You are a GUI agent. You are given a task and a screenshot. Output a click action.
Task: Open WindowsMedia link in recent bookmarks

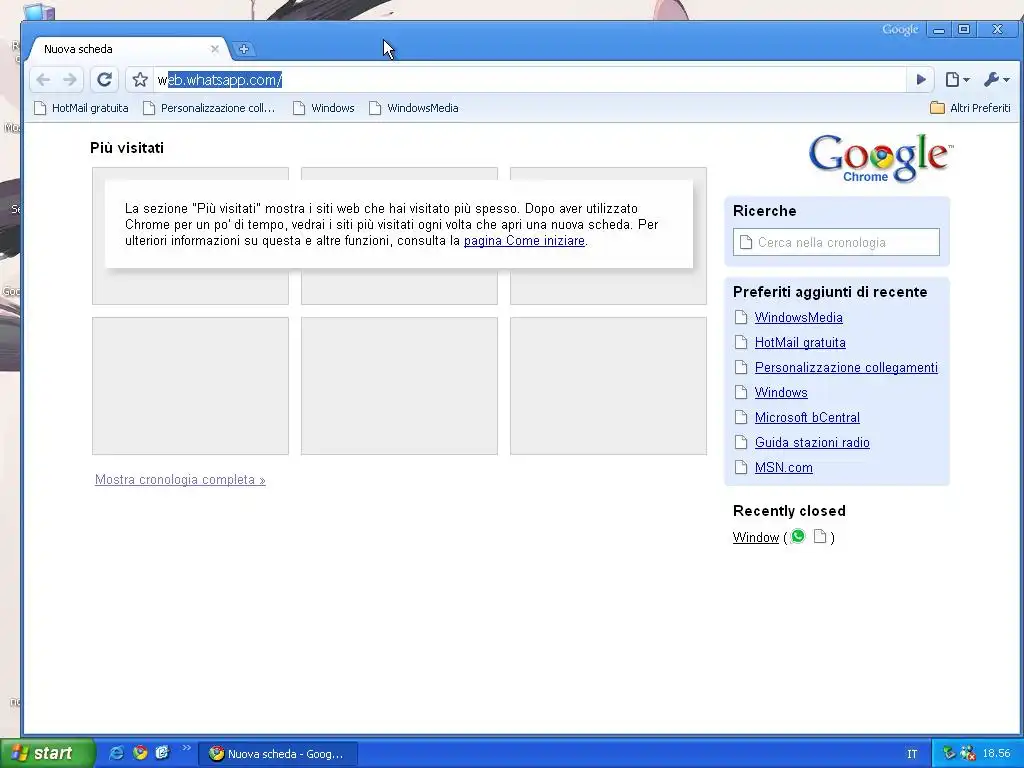tap(799, 317)
